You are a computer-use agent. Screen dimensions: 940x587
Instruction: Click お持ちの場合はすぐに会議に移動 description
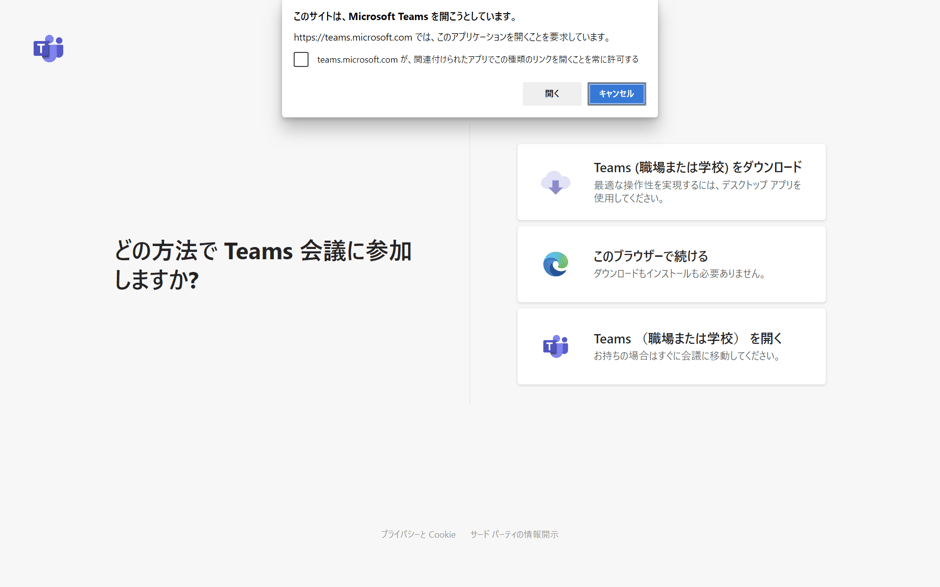click(x=687, y=356)
